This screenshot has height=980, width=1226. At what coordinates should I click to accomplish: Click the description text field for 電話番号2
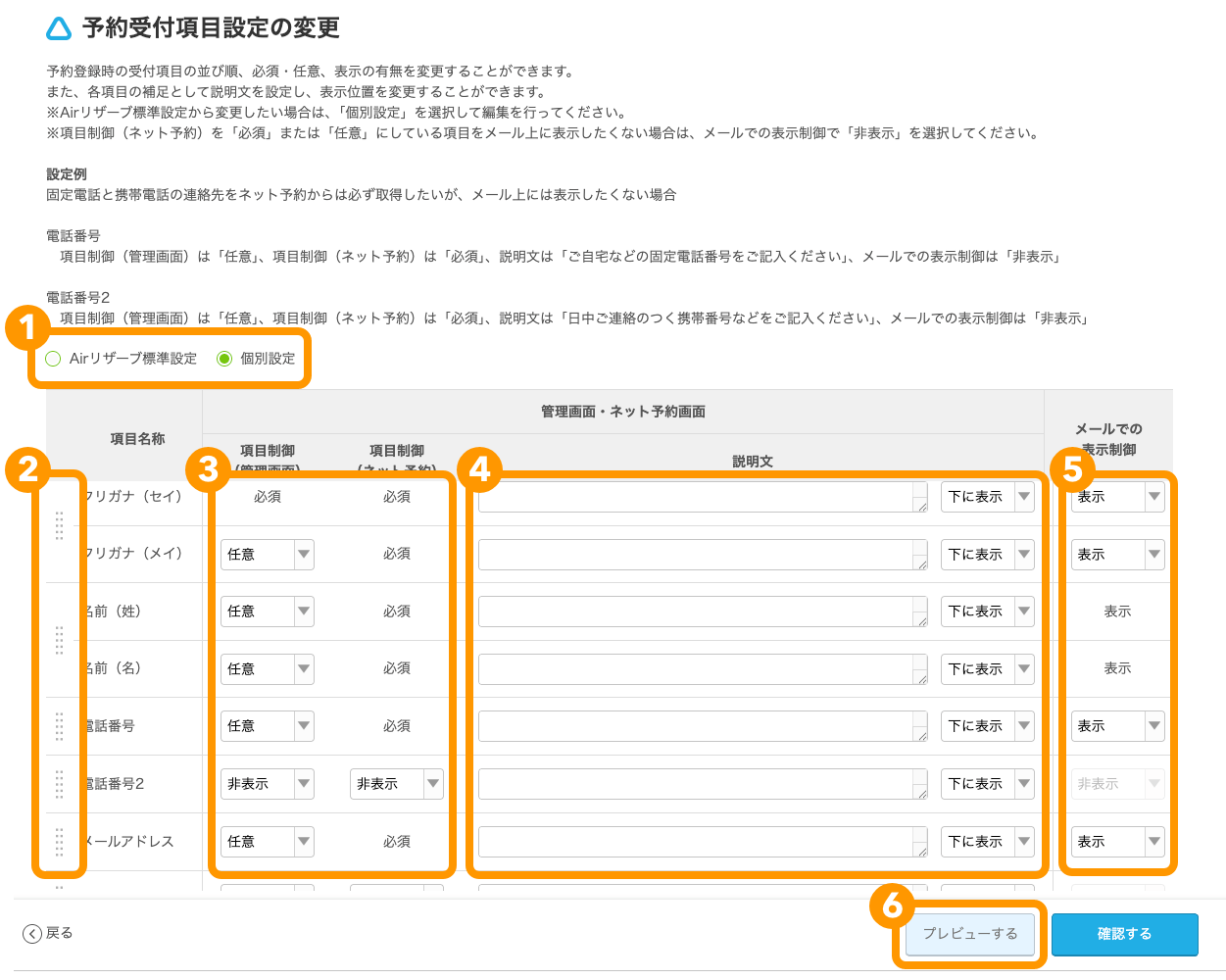[x=703, y=784]
